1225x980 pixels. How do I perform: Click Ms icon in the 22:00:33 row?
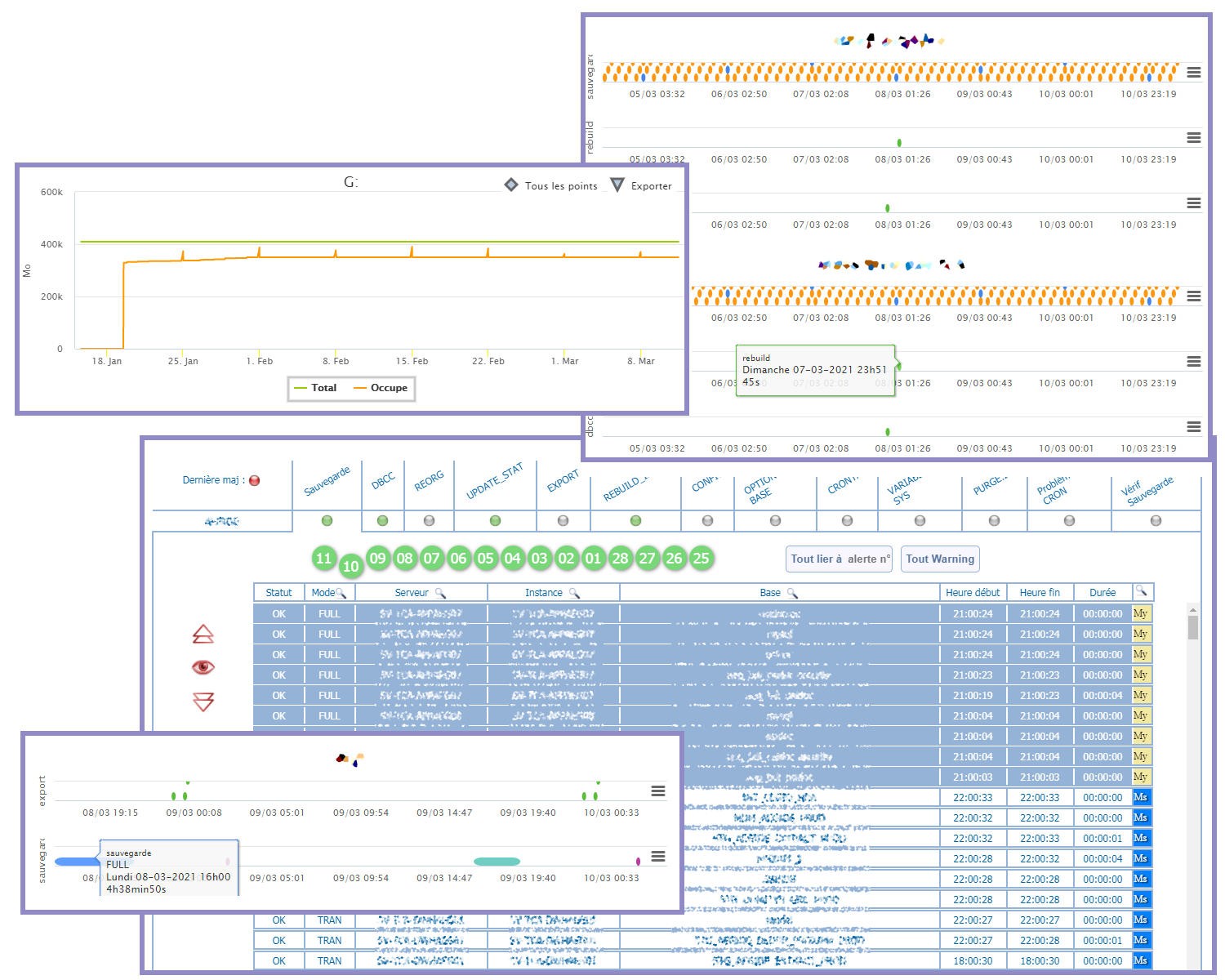pyautogui.click(x=1142, y=797)
